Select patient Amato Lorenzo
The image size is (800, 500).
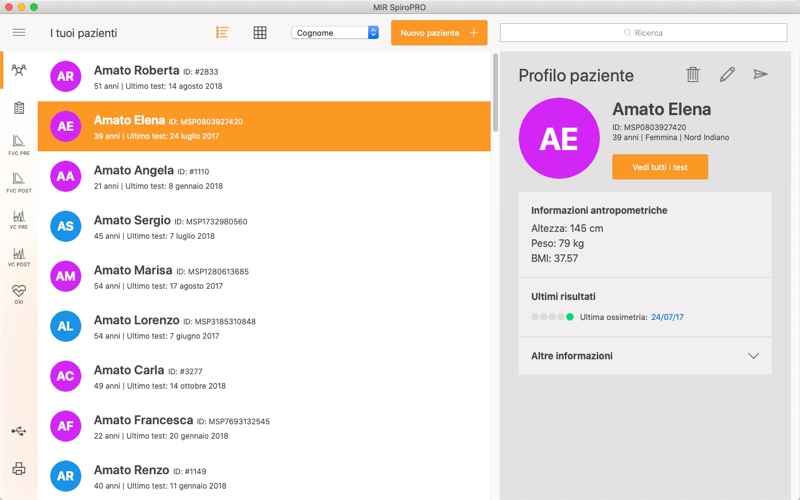(264, 326)
